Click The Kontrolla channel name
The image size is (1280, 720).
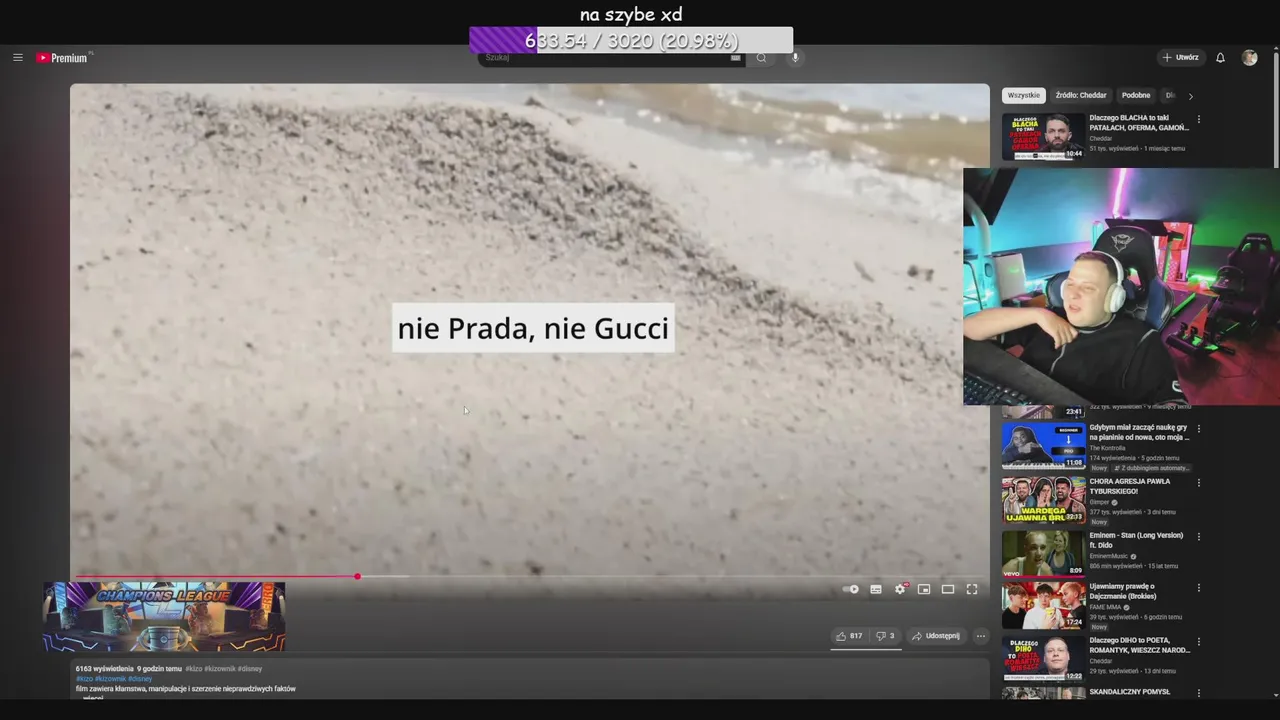(x=1106, y=448)
